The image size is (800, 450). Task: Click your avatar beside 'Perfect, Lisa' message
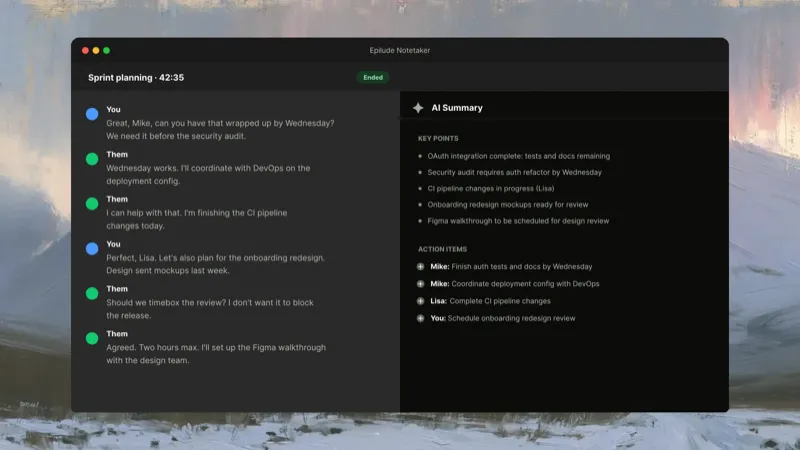92,248
